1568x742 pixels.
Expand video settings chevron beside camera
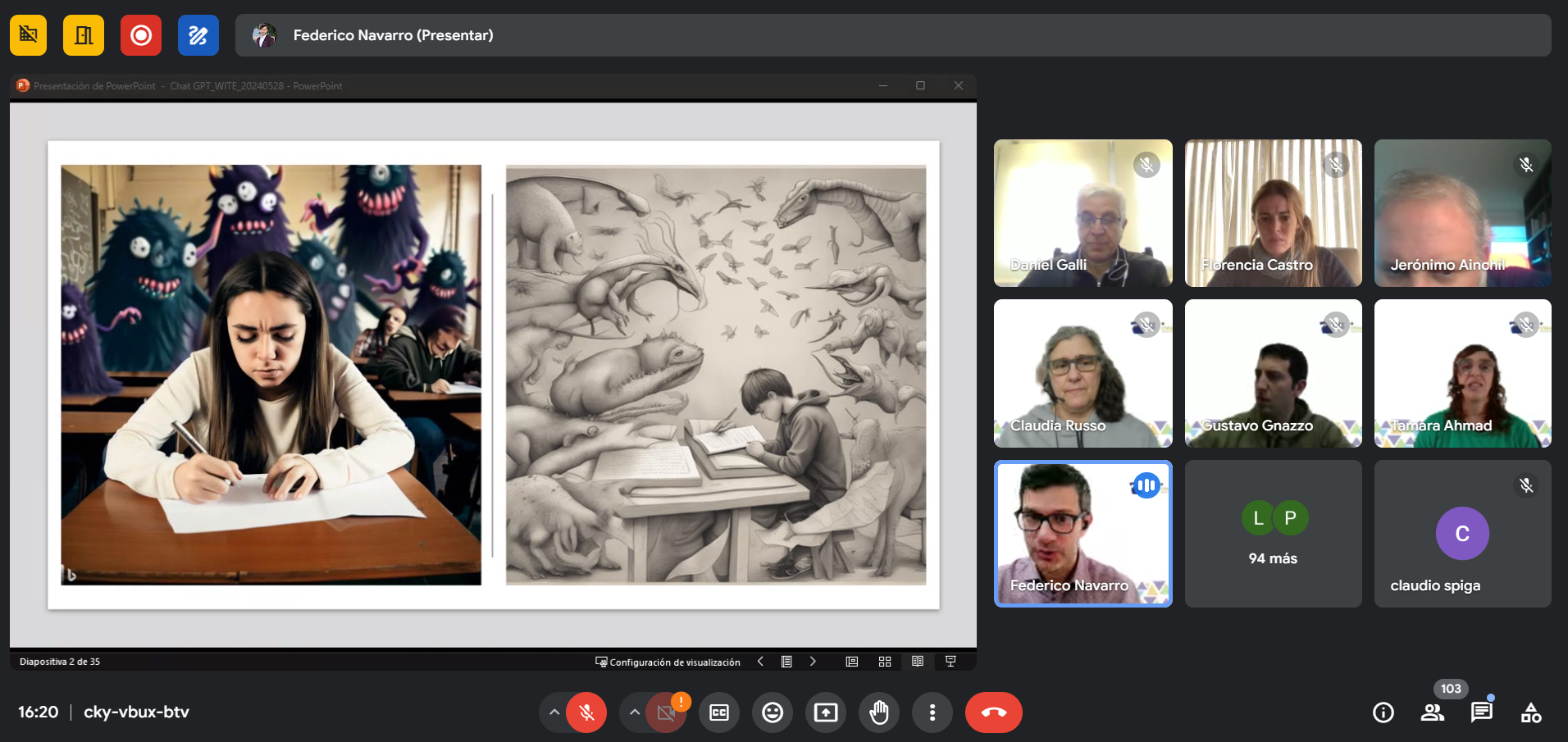tap(635, 712)
